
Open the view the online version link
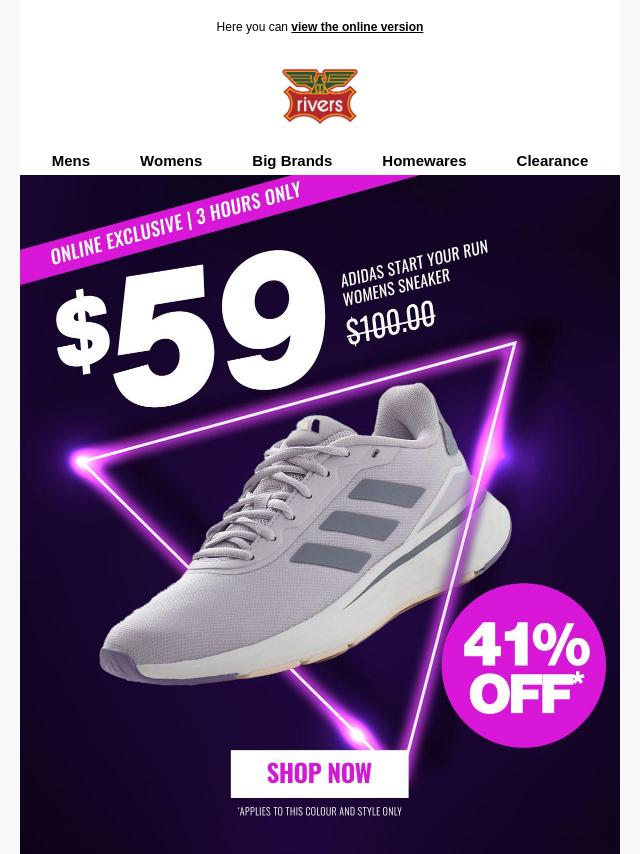point(357,27)
